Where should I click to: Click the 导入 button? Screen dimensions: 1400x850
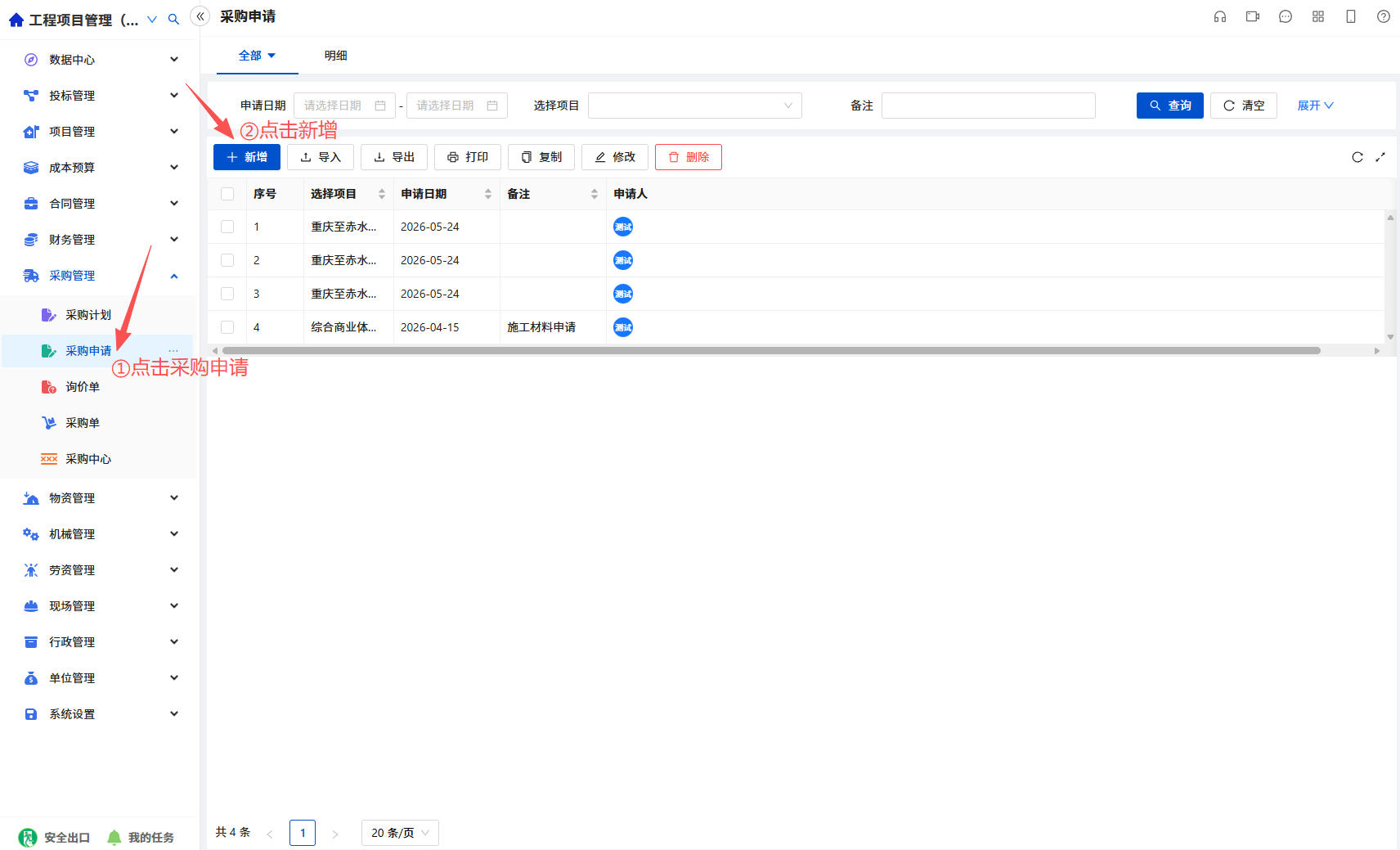321,157
